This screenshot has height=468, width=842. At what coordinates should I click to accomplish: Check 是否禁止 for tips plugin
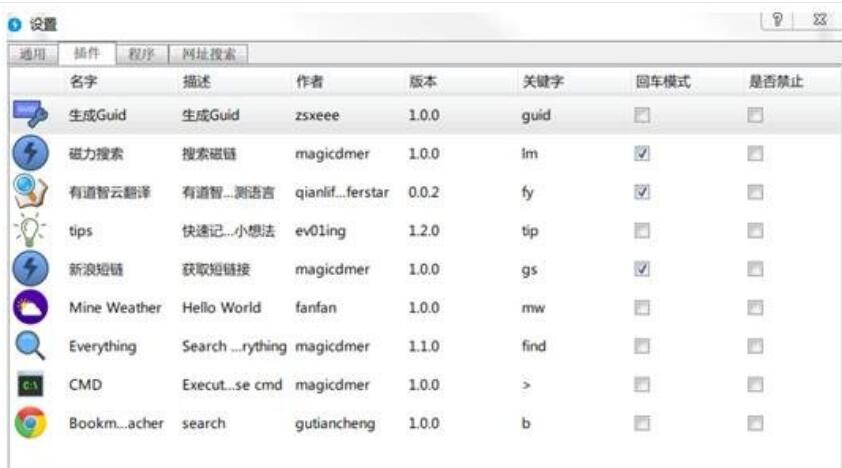coord(755,231)
